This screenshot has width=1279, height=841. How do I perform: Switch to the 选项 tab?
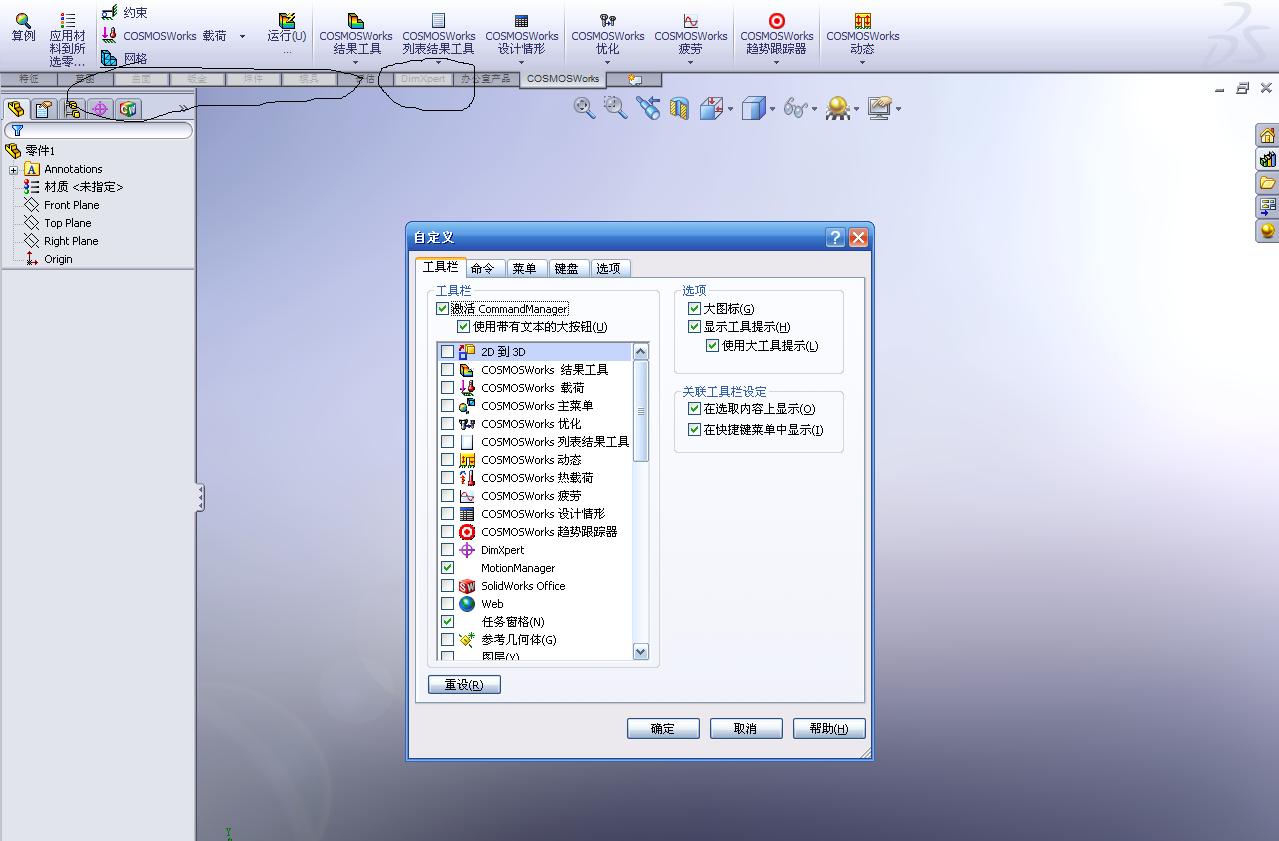pos(609,268)
